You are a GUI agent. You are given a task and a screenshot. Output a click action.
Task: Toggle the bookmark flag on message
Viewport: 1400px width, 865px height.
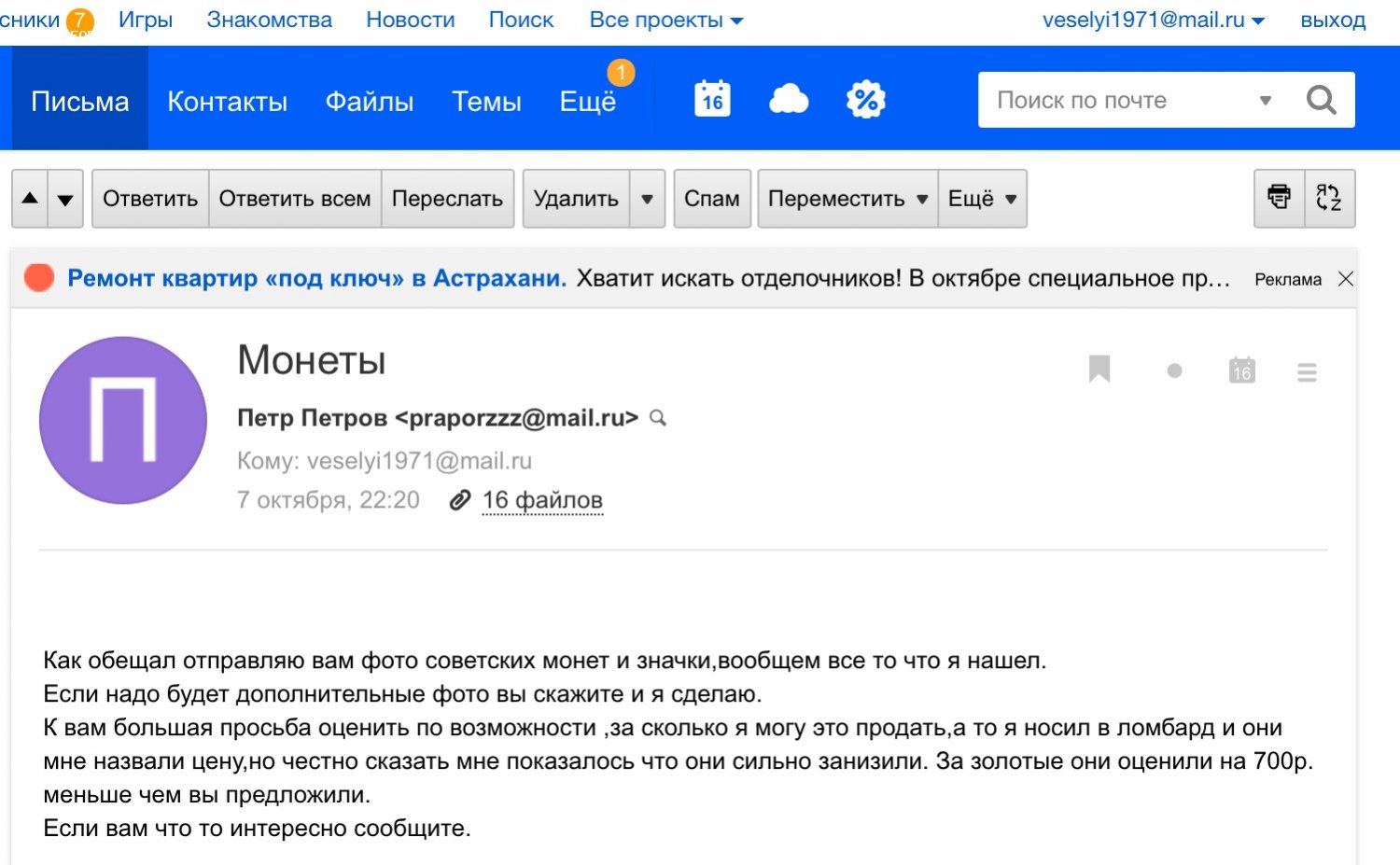[1099, 370]
